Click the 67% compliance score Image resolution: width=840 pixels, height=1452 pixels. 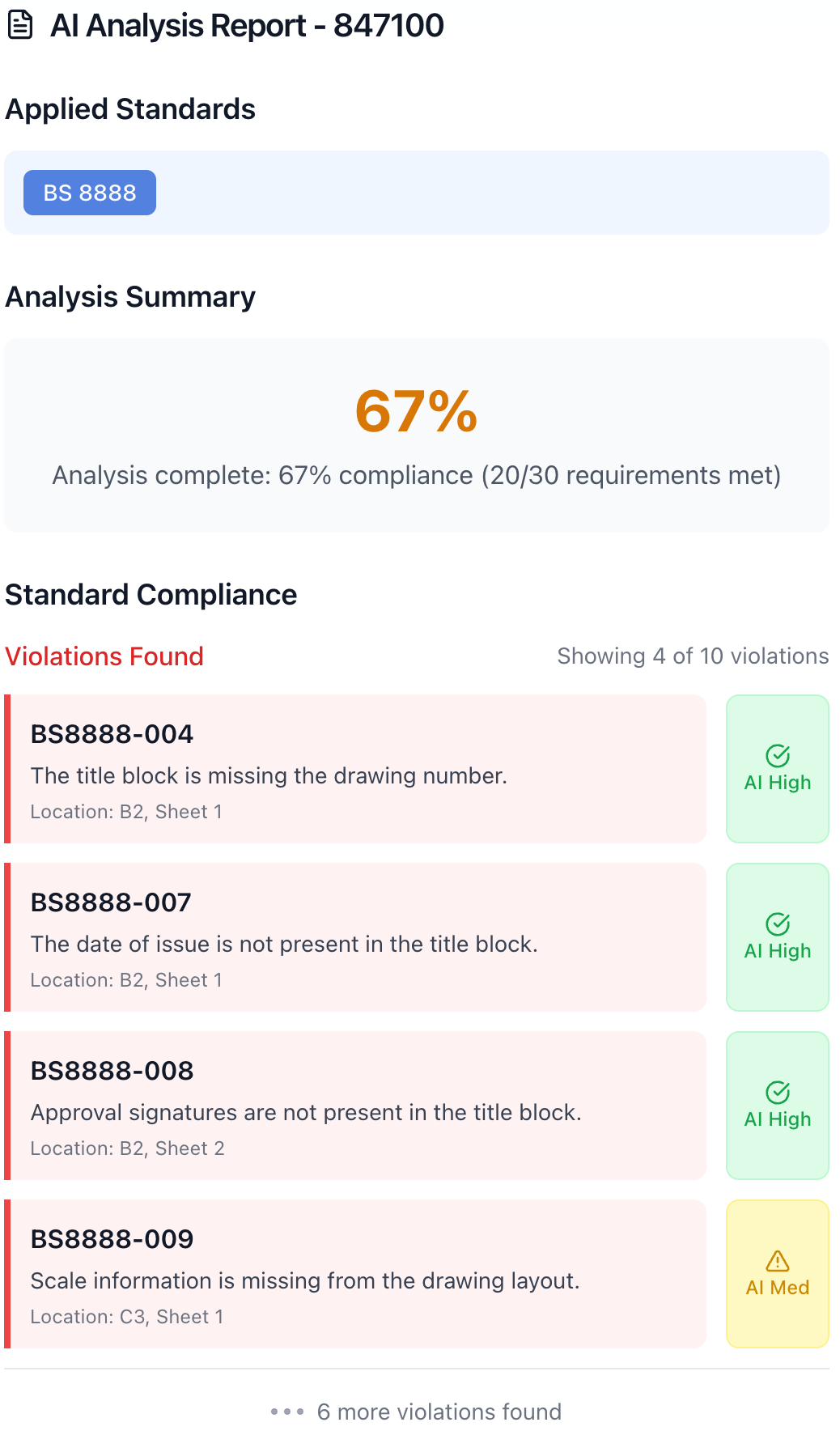[417, 411]
